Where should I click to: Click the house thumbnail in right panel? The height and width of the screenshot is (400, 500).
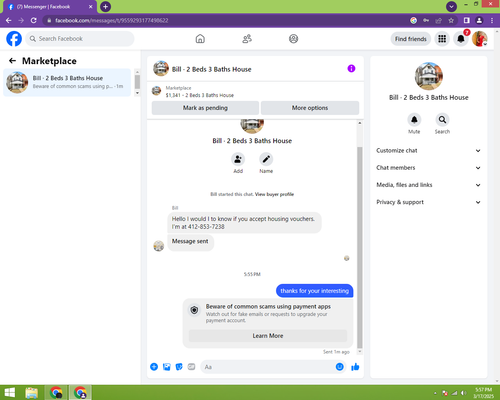(x=429, y=76)
